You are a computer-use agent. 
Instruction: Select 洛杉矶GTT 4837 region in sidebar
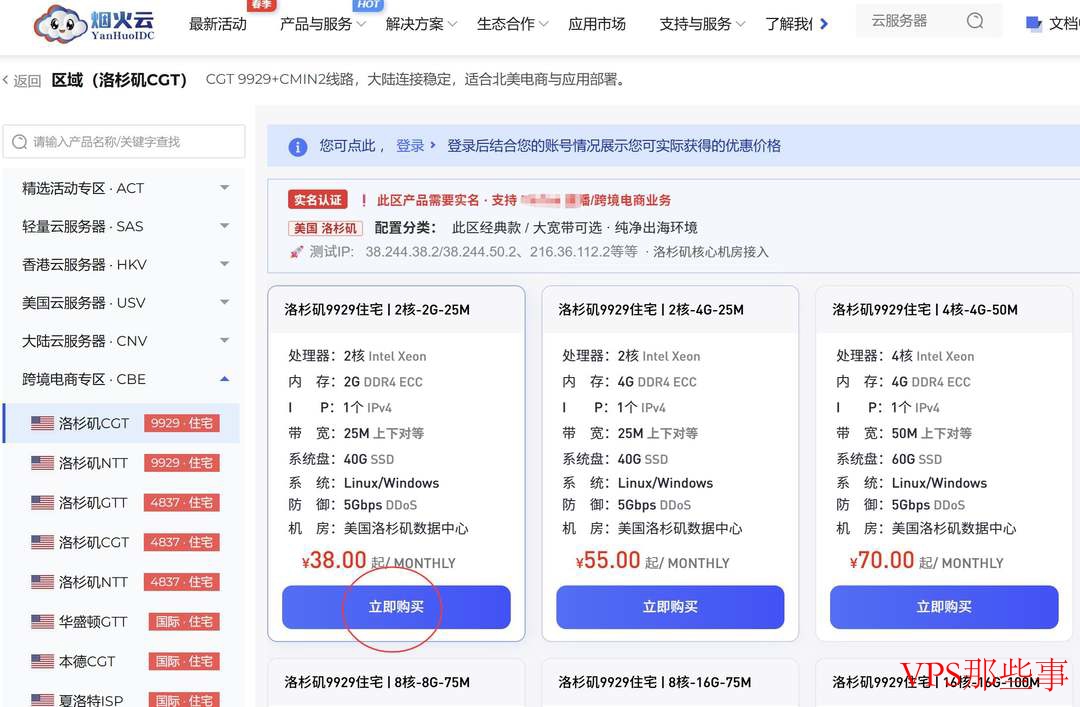122,503
